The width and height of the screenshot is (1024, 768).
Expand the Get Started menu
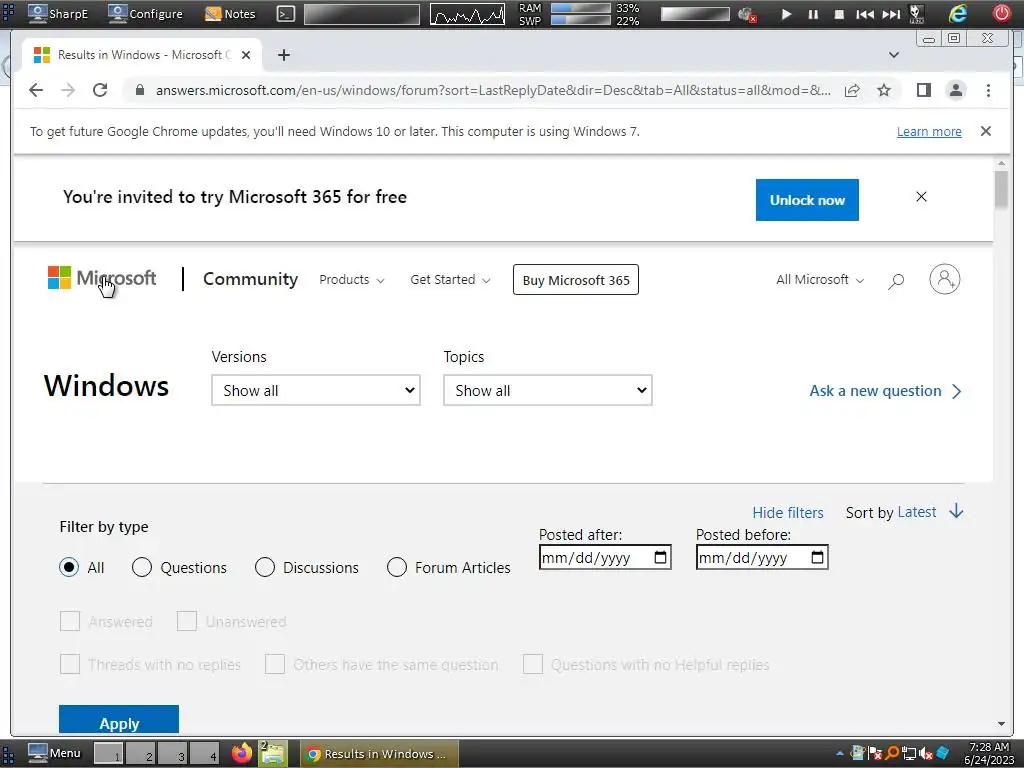coord(450,280)
